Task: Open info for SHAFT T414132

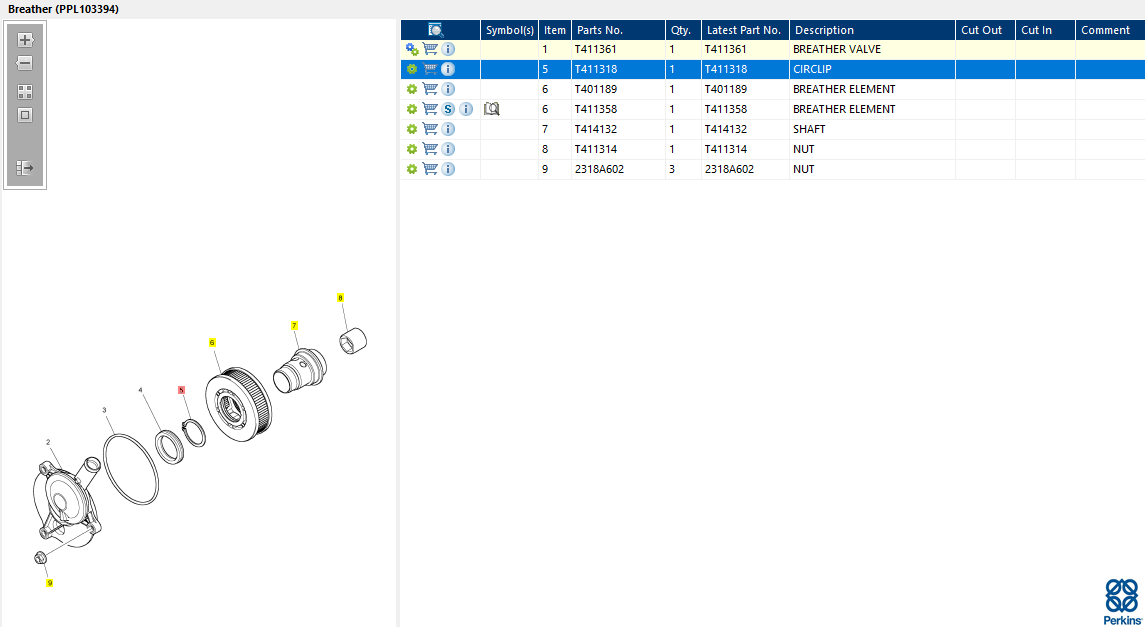Action: pyautogui.click(x=448, y=129)
